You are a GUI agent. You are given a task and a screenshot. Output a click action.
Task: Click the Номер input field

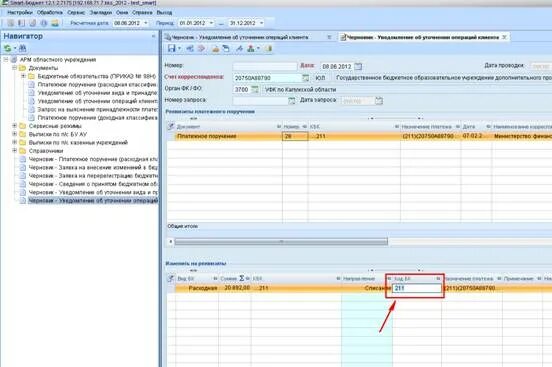(265, 66)
